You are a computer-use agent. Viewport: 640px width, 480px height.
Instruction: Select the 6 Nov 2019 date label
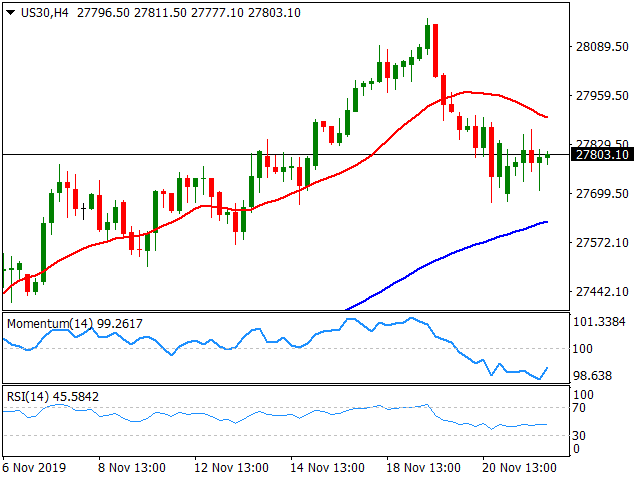click(x=34, y=467)
